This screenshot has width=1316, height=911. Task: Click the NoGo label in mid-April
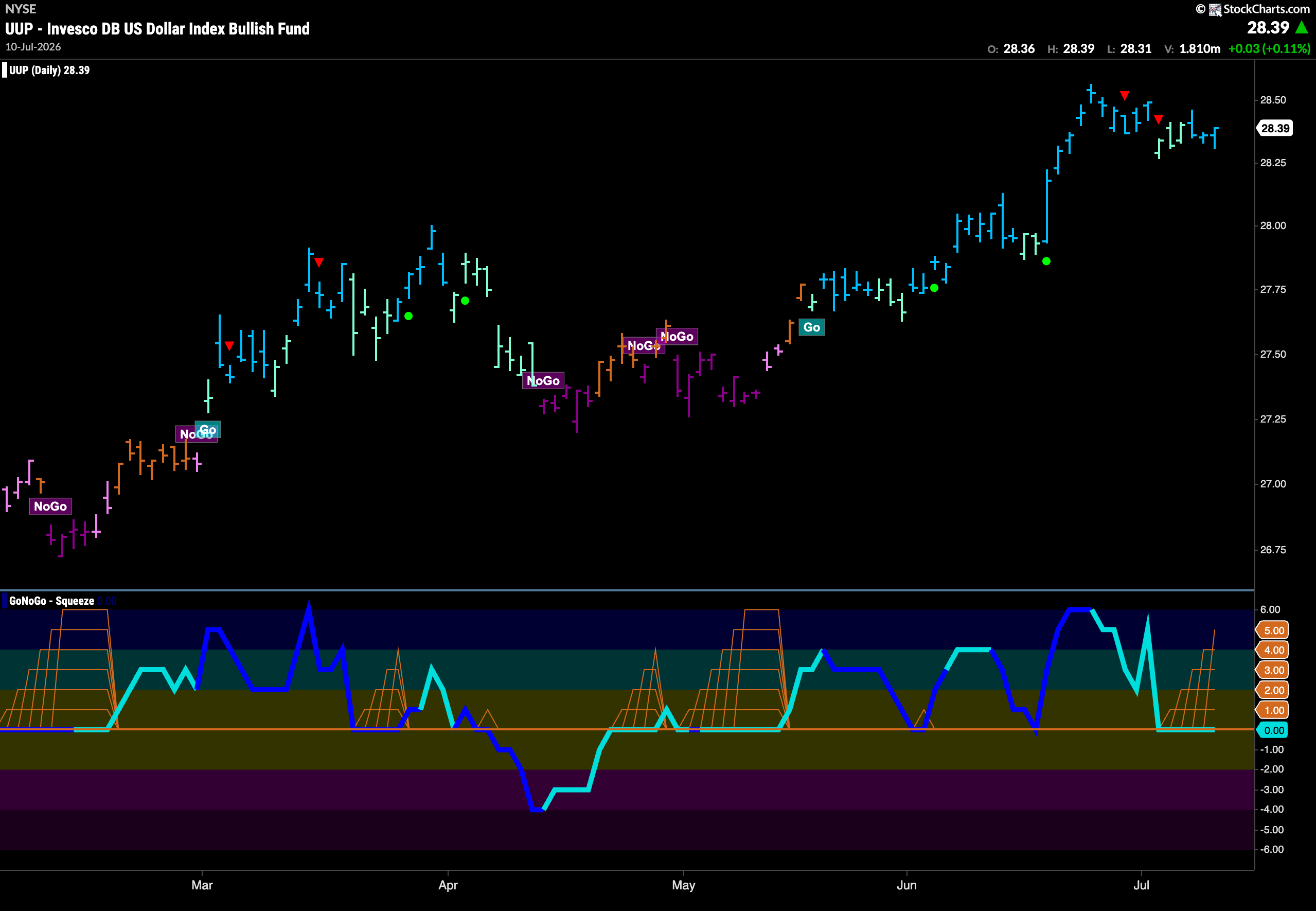(x=544, y=381)
